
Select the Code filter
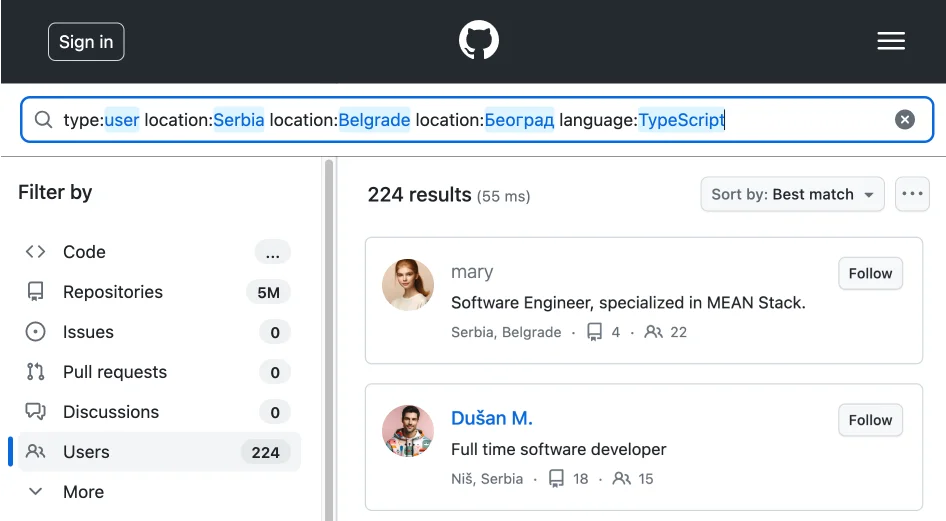(x=84, y=252)
